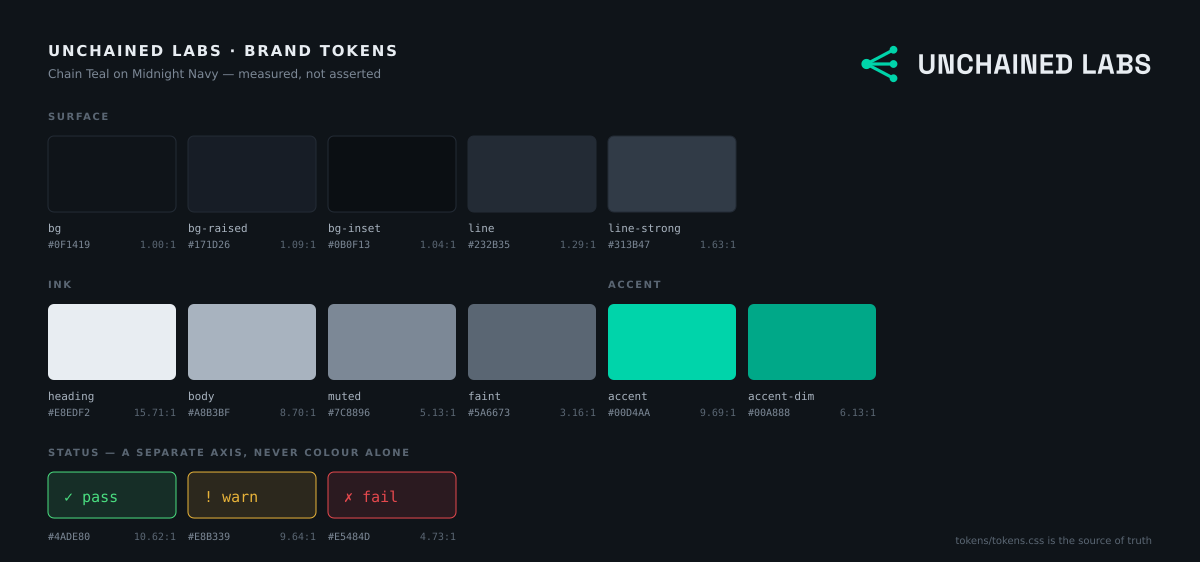Click the contrast ratio 1.29:1
The height and width of the screenshot is (562, 1200).
tap(578, 245)
